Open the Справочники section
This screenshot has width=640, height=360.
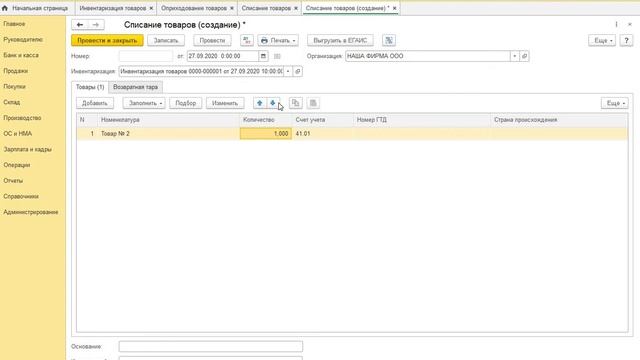click(21, 196)
